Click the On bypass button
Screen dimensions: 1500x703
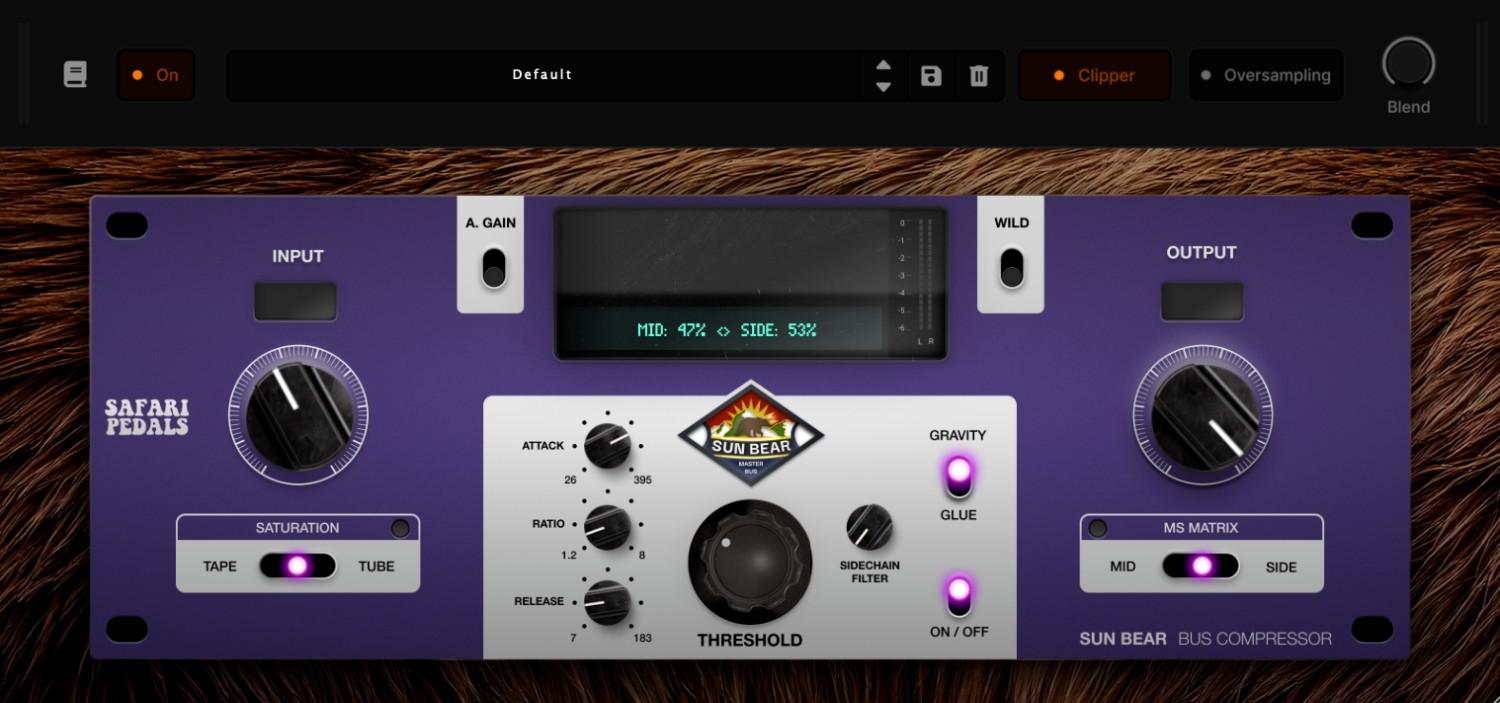click(155, 74)
